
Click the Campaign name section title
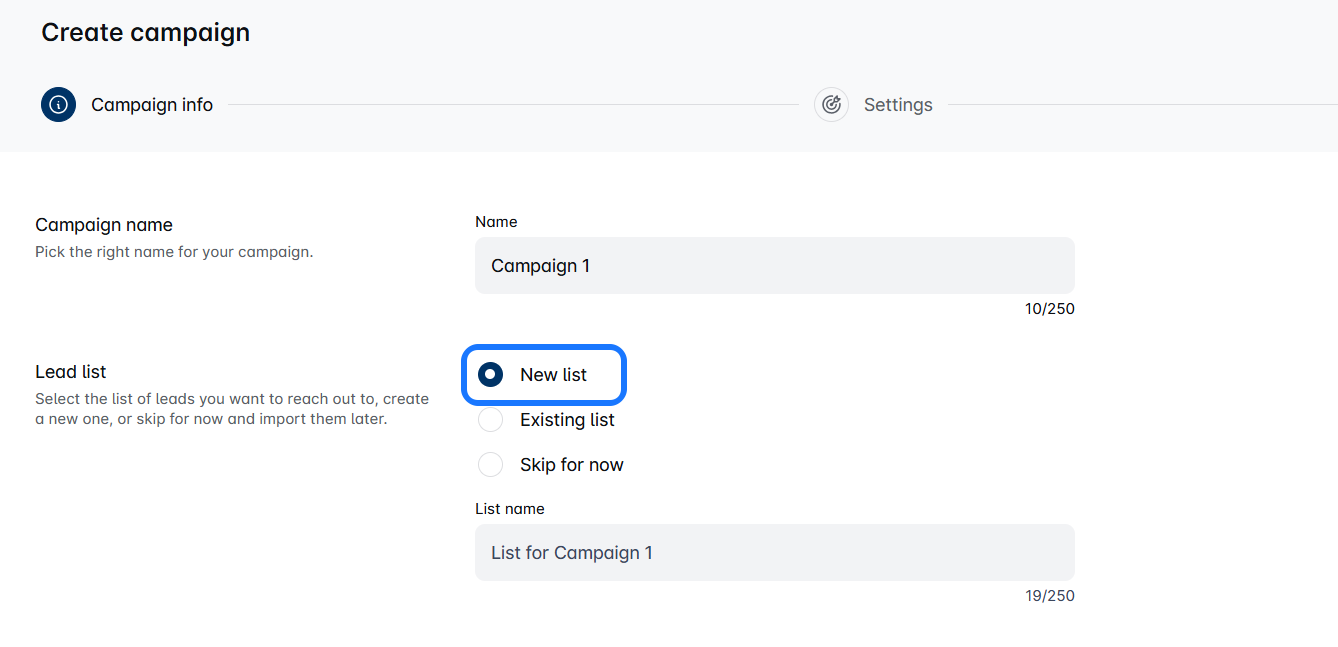pyautogui.click(x=104, y=225)
